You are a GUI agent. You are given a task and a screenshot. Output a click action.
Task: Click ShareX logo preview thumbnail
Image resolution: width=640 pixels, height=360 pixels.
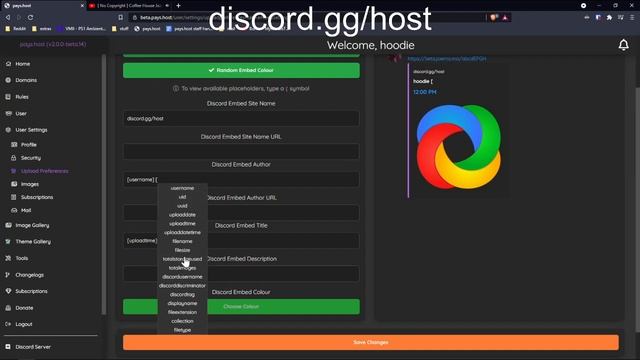[x=458, y=147]
